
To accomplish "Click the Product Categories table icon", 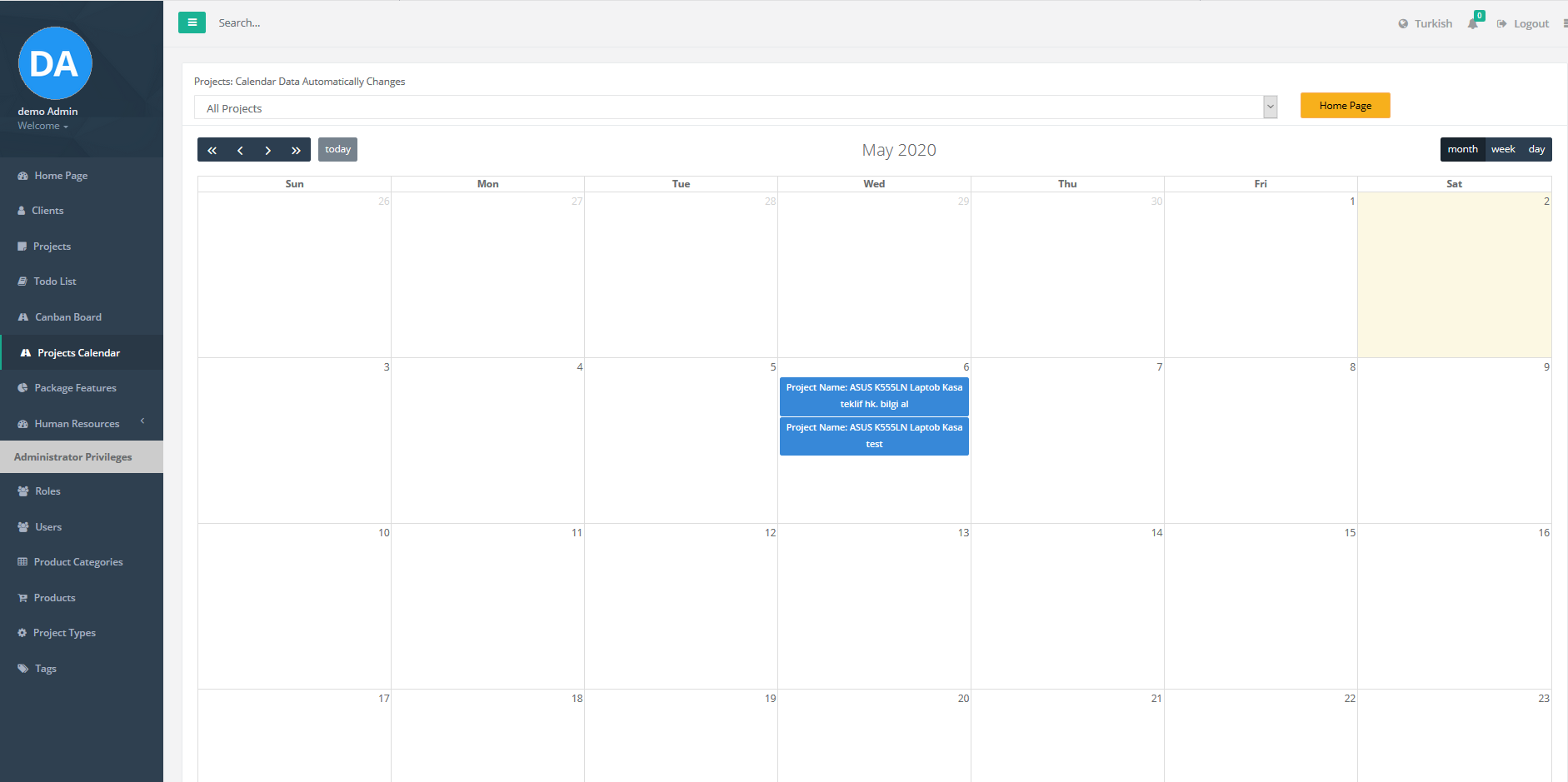I will click(x=22, y=562).
